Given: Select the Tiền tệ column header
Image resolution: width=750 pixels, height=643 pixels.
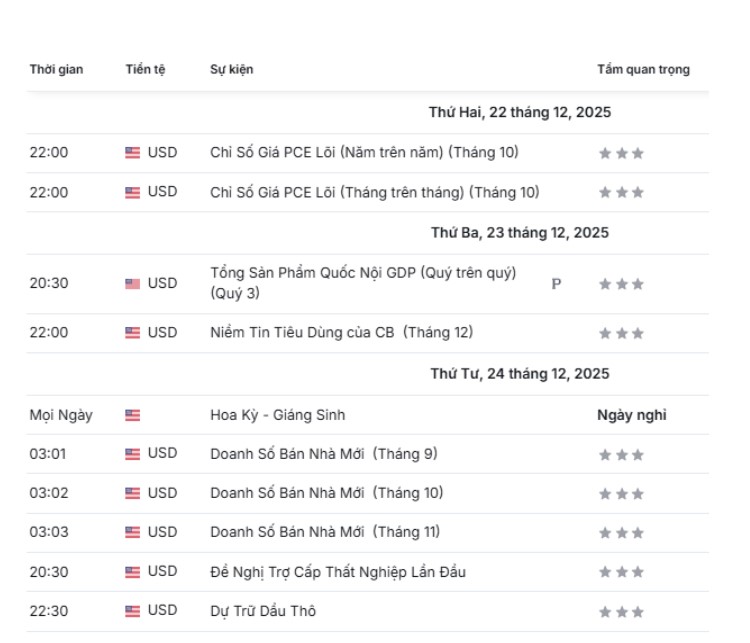Looking at the screenshot, I should [145, 70].
